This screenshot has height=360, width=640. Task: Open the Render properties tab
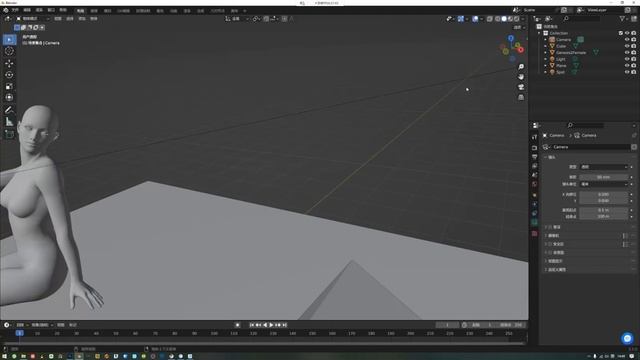click(535, 147)
